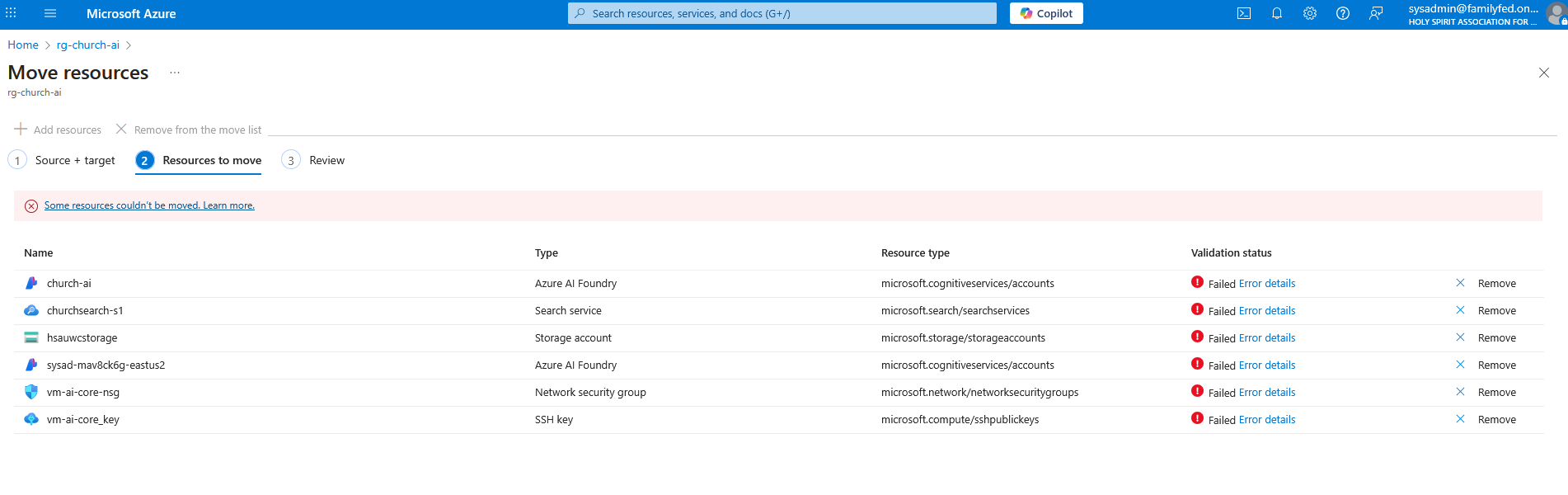Click the red failed icon for vm-ai-core-nsg
The height and width of the screenshot is (495, 1568).
pyautogui.click(x=1197, y=391)
